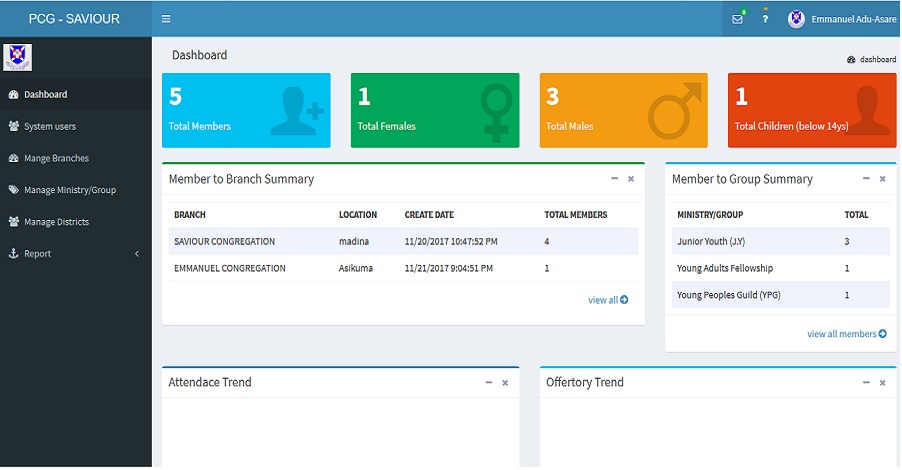Click the Manage Districts people icon

13,221
